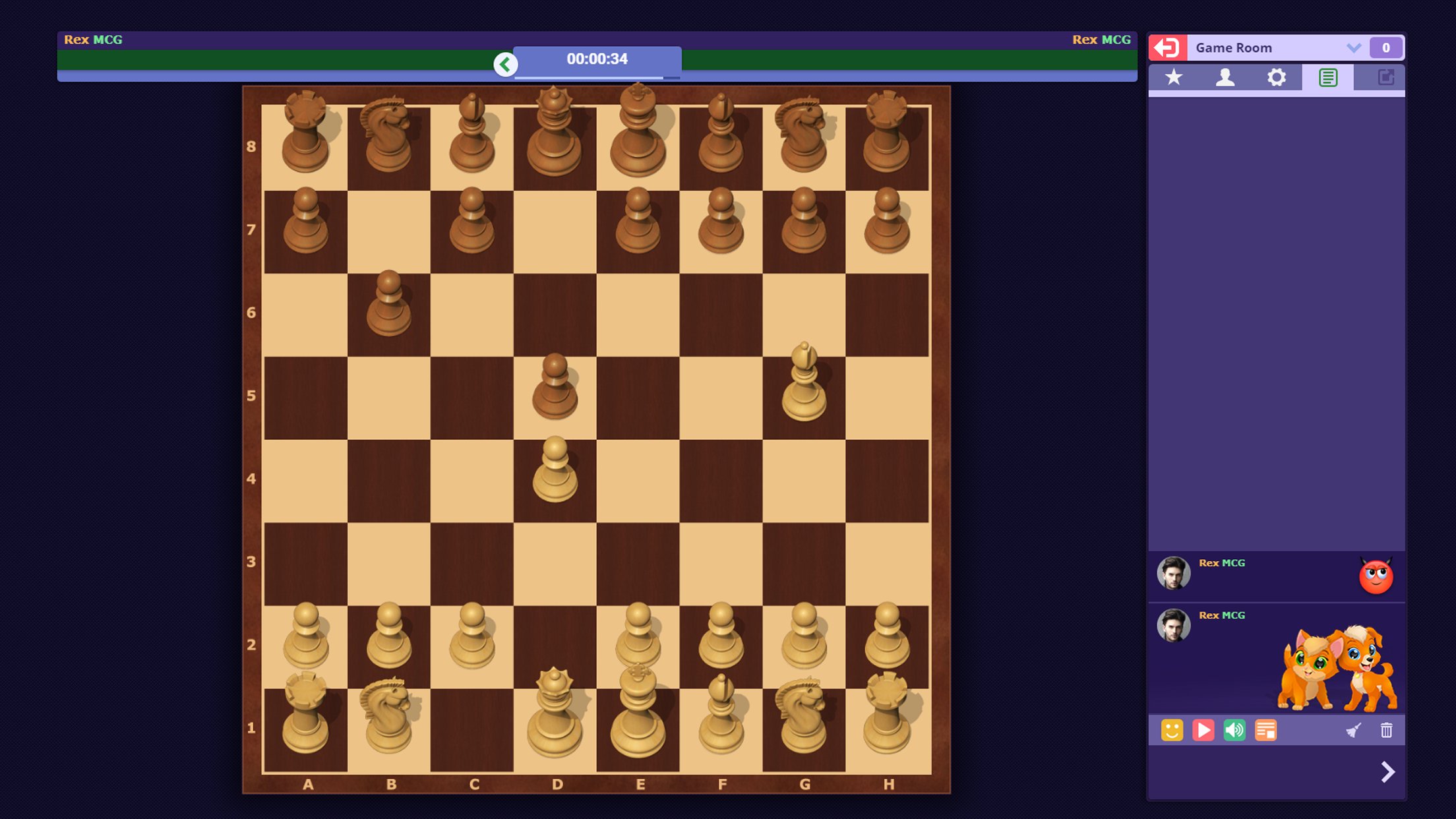This screenshot has height=819, width=1456.
Task: Expand the Game Room dropdown chevron
Action: point(1354,47)
